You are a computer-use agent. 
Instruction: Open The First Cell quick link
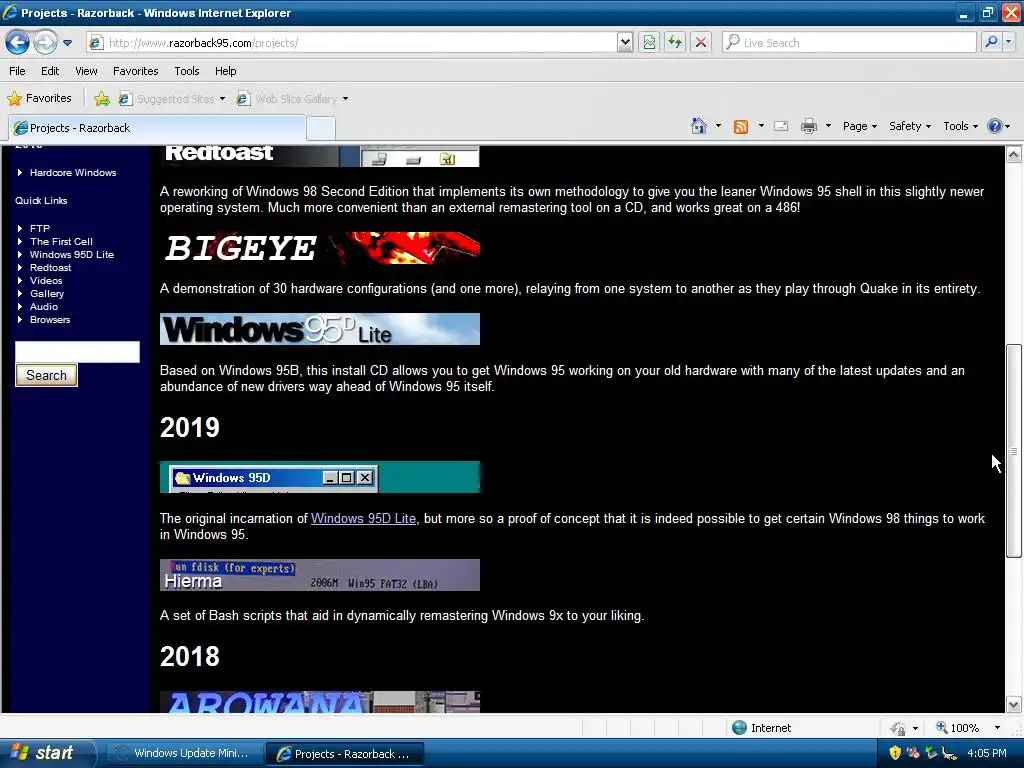pyautogui.click(x=61, y=242)
